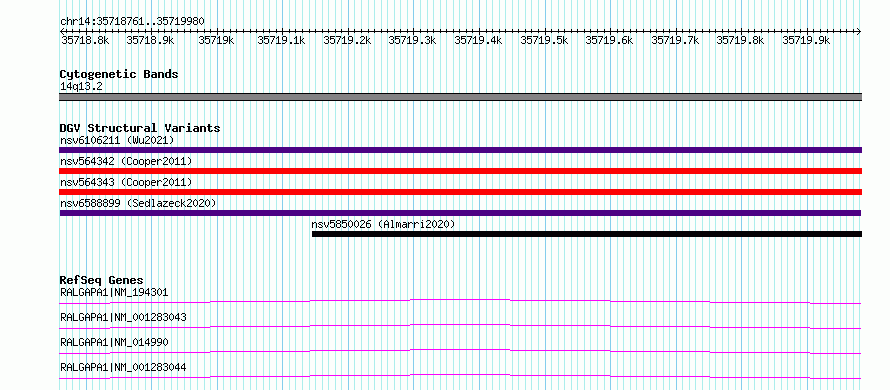Click the RALGAPA1|NM_001283044 transcript label
The image size is (890, 390).
click(123, 368)
